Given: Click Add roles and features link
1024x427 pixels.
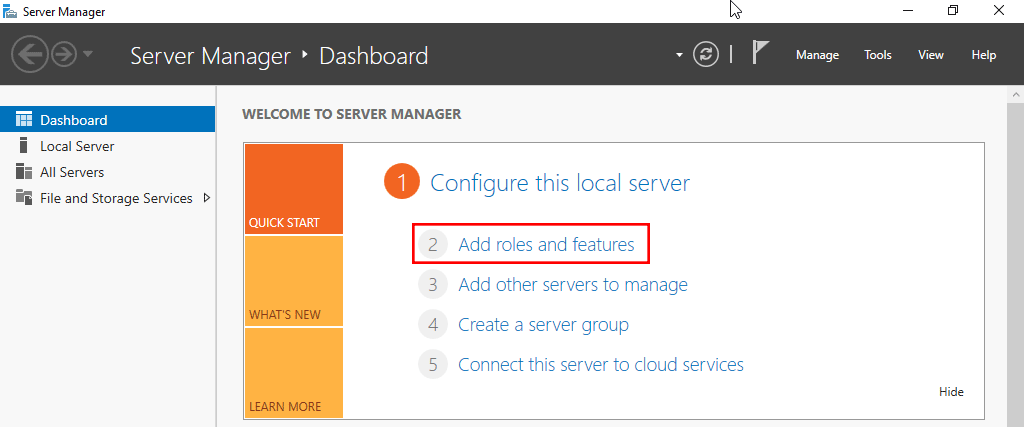Looking at the screenshot, I should (545, 244).
